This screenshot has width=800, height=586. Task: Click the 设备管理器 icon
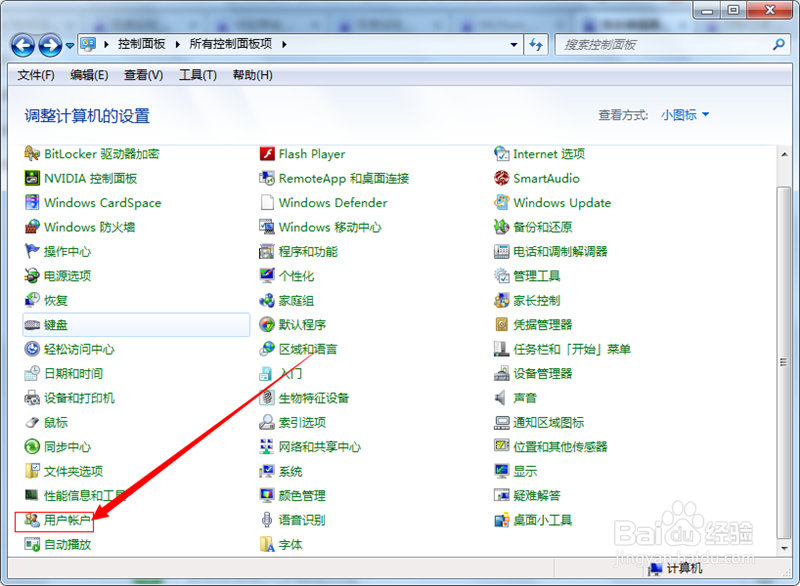point(502,373)
